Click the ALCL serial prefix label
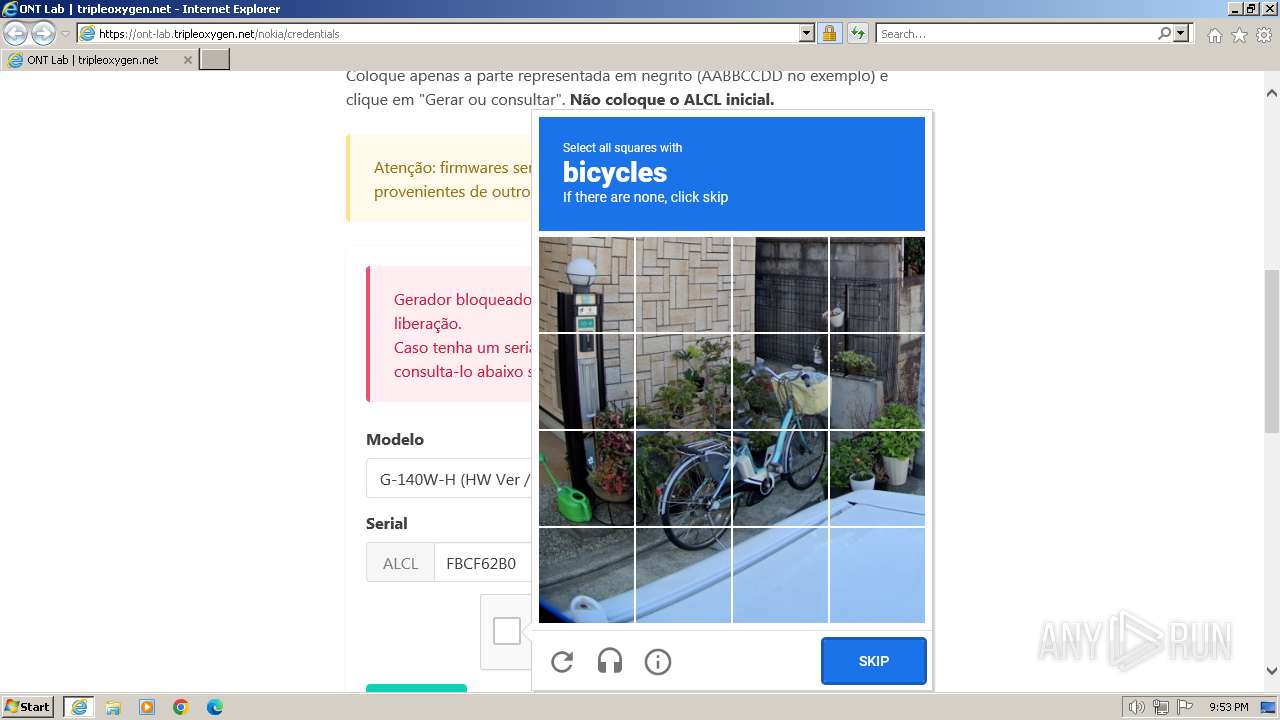Image resolution: width=1280 pixels, height=720 pixels. [x=400, y=563]
